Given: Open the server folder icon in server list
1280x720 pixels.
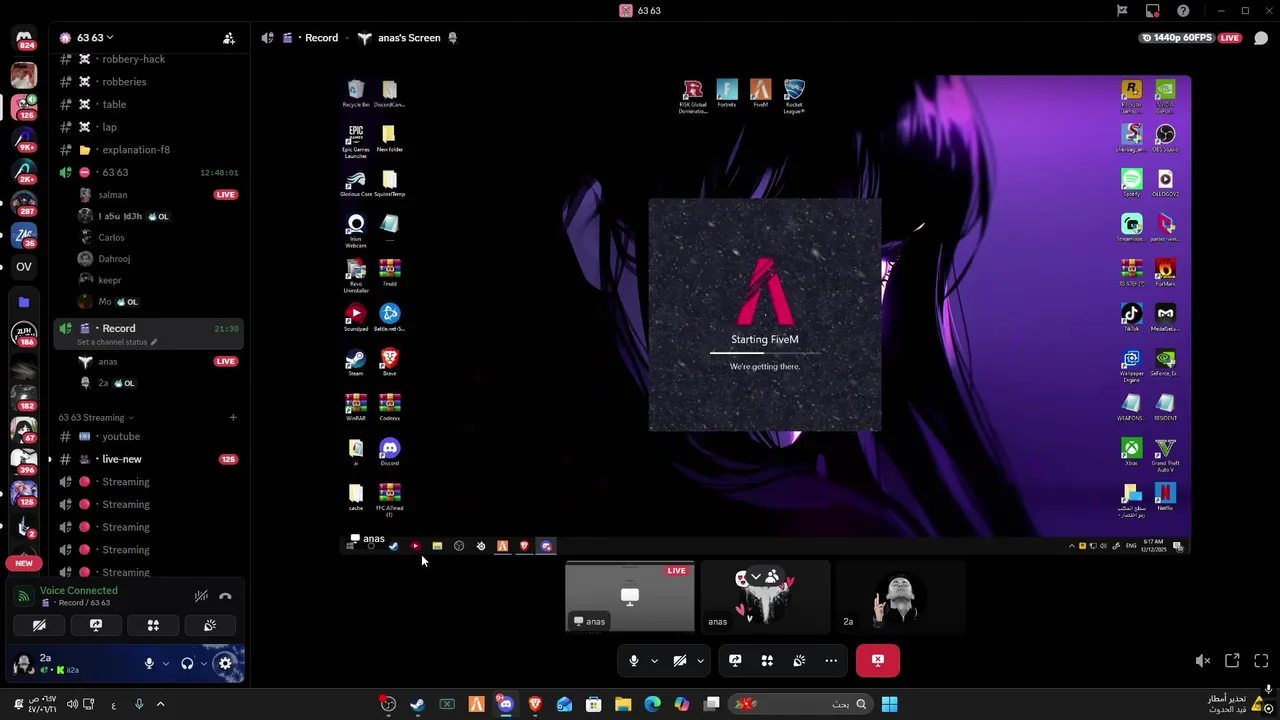Looking at the screenshot, I should point(24,301).
